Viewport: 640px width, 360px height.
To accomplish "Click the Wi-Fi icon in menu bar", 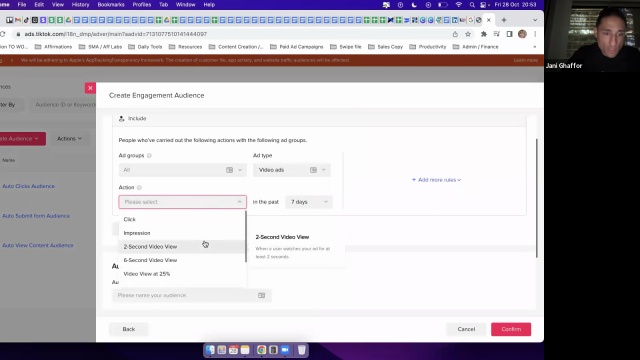I will (x=458, y=4).
